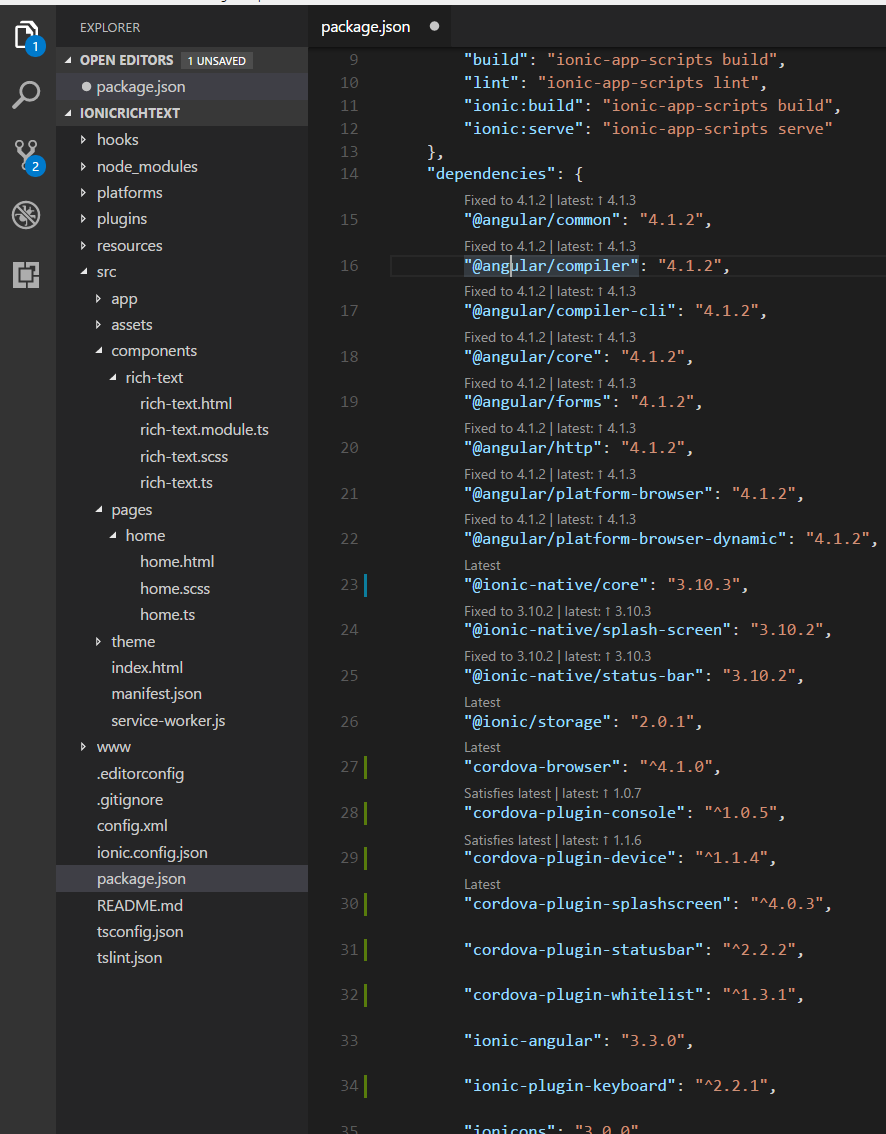Expand the node_modules folder
This screenshot has height=1134, width=886.
click(x=146, y=166)
